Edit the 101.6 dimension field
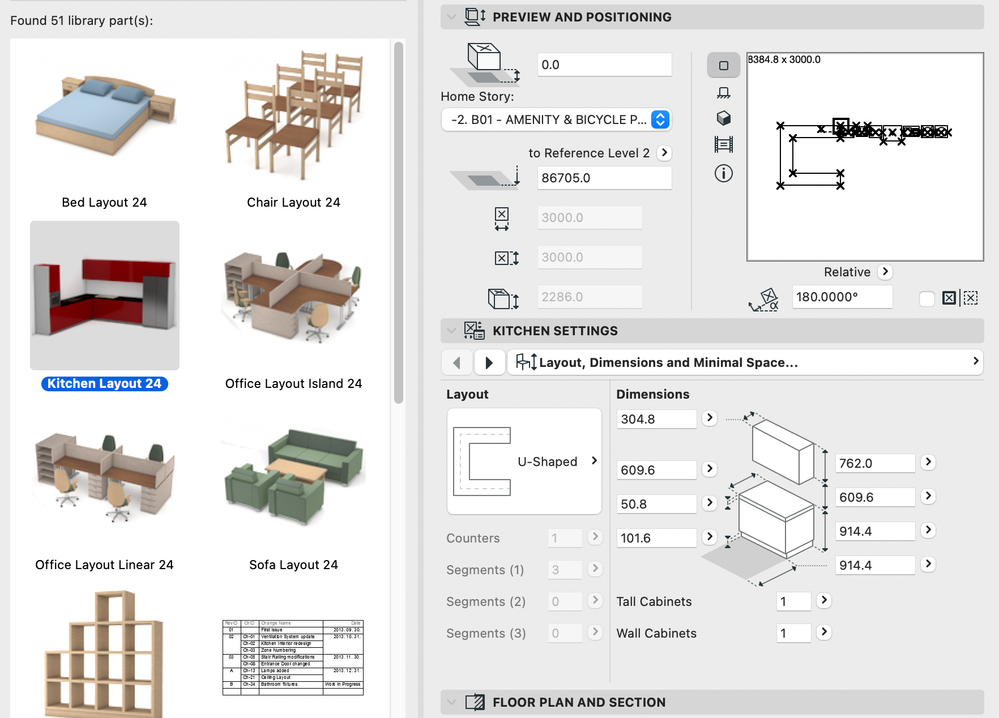 pos(656,538)
